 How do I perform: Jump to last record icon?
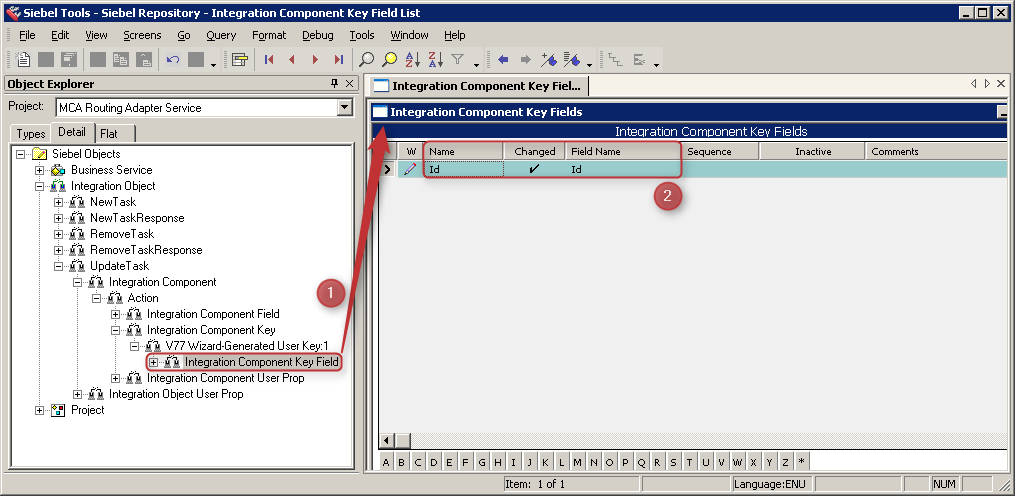coord(339,60)
